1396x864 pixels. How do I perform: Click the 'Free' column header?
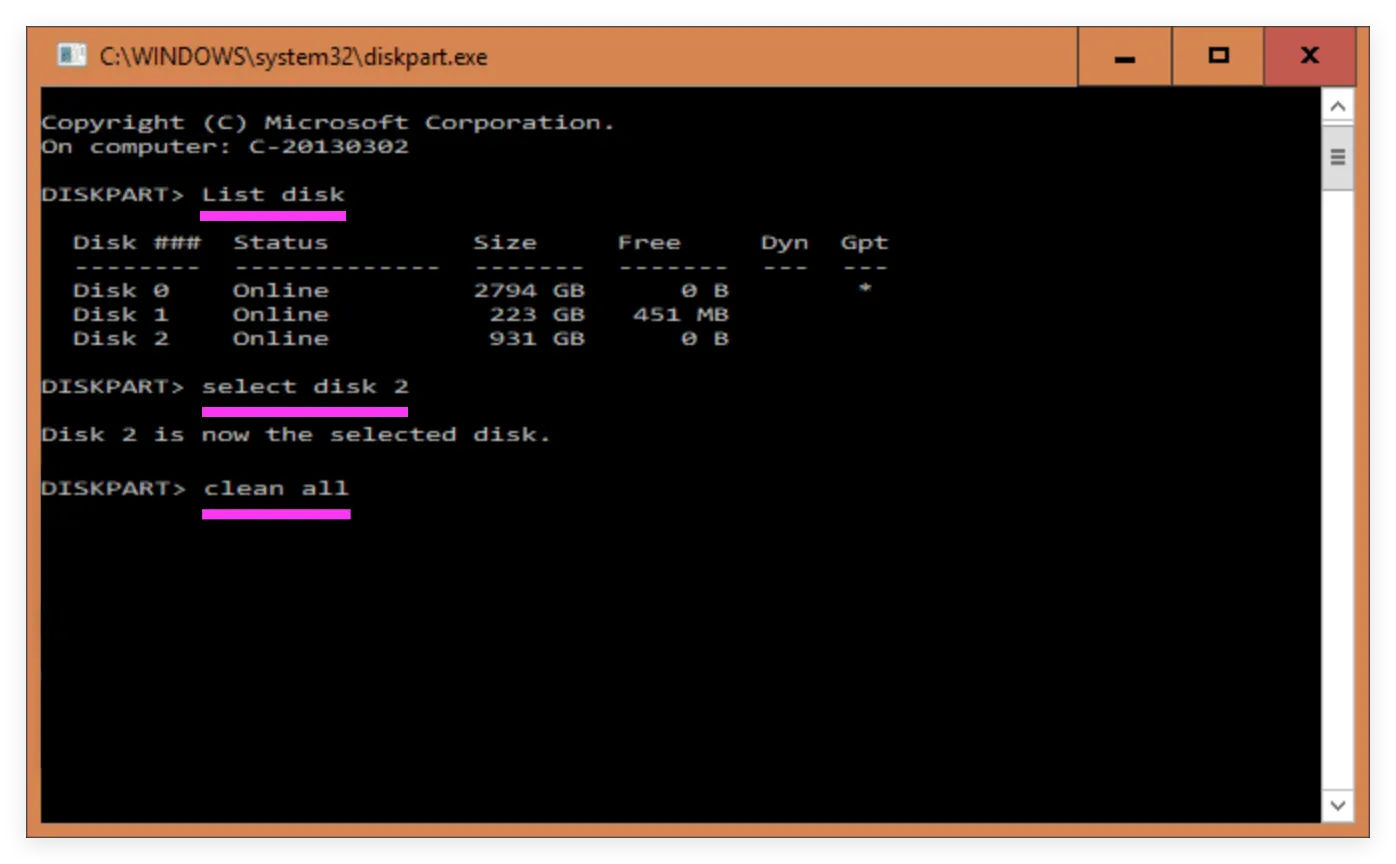(x=649, y=242)
